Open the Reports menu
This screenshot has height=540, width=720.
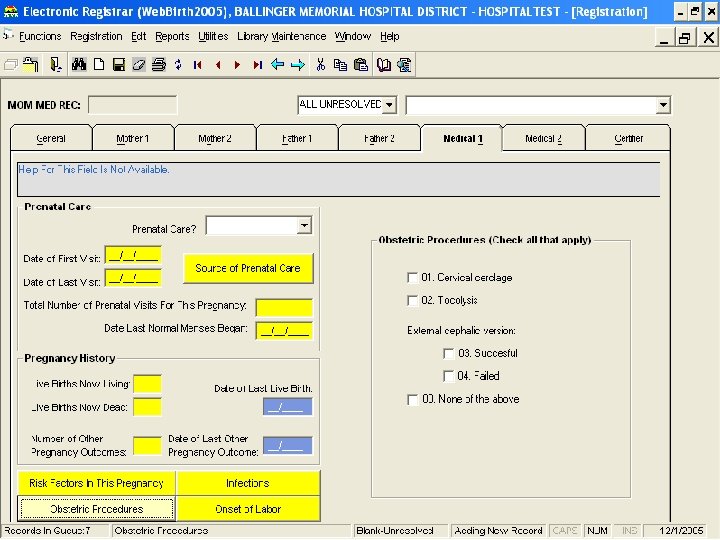pos(172,36)
